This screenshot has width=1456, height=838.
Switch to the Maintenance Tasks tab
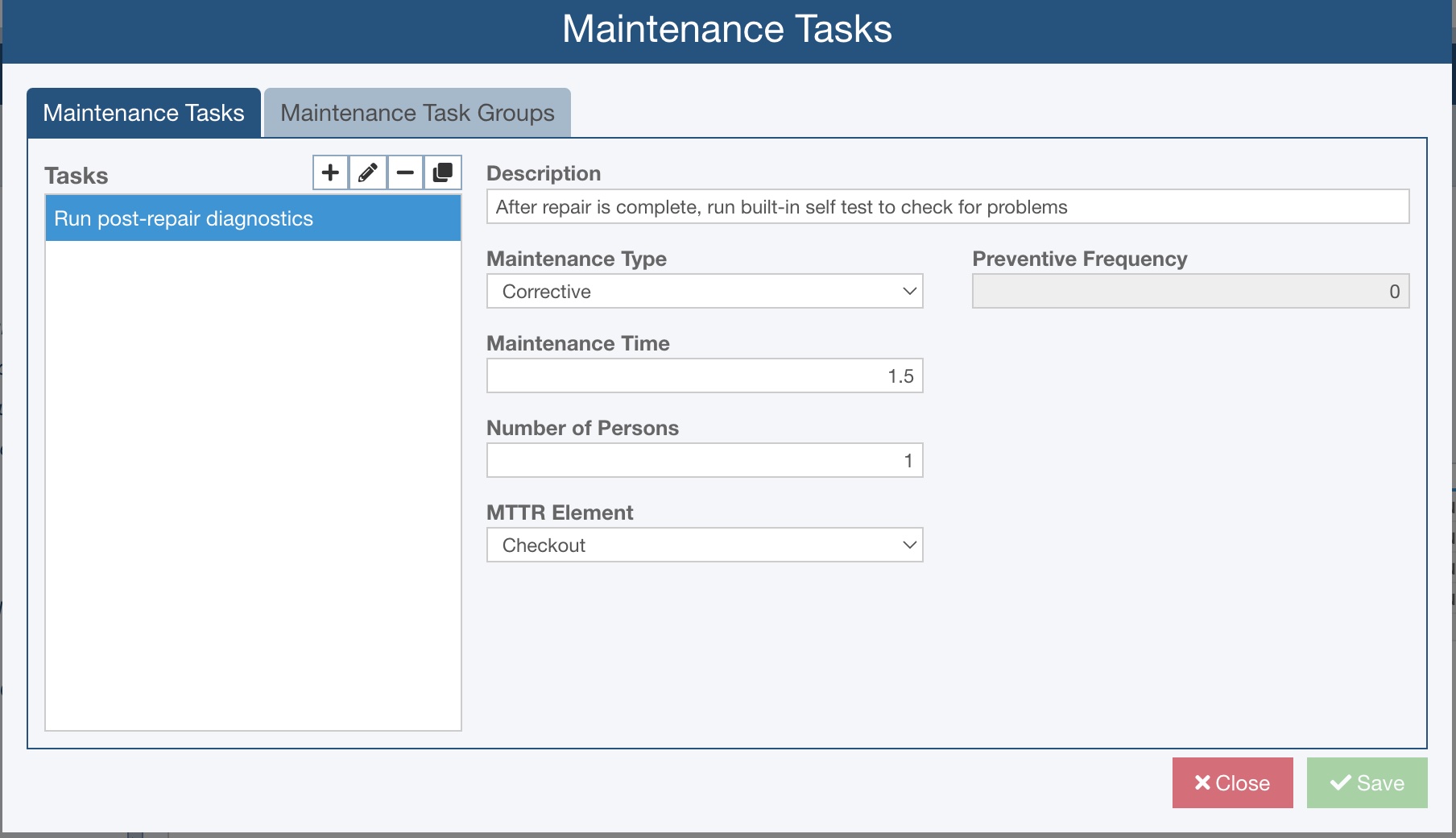(x=143, y=112)
